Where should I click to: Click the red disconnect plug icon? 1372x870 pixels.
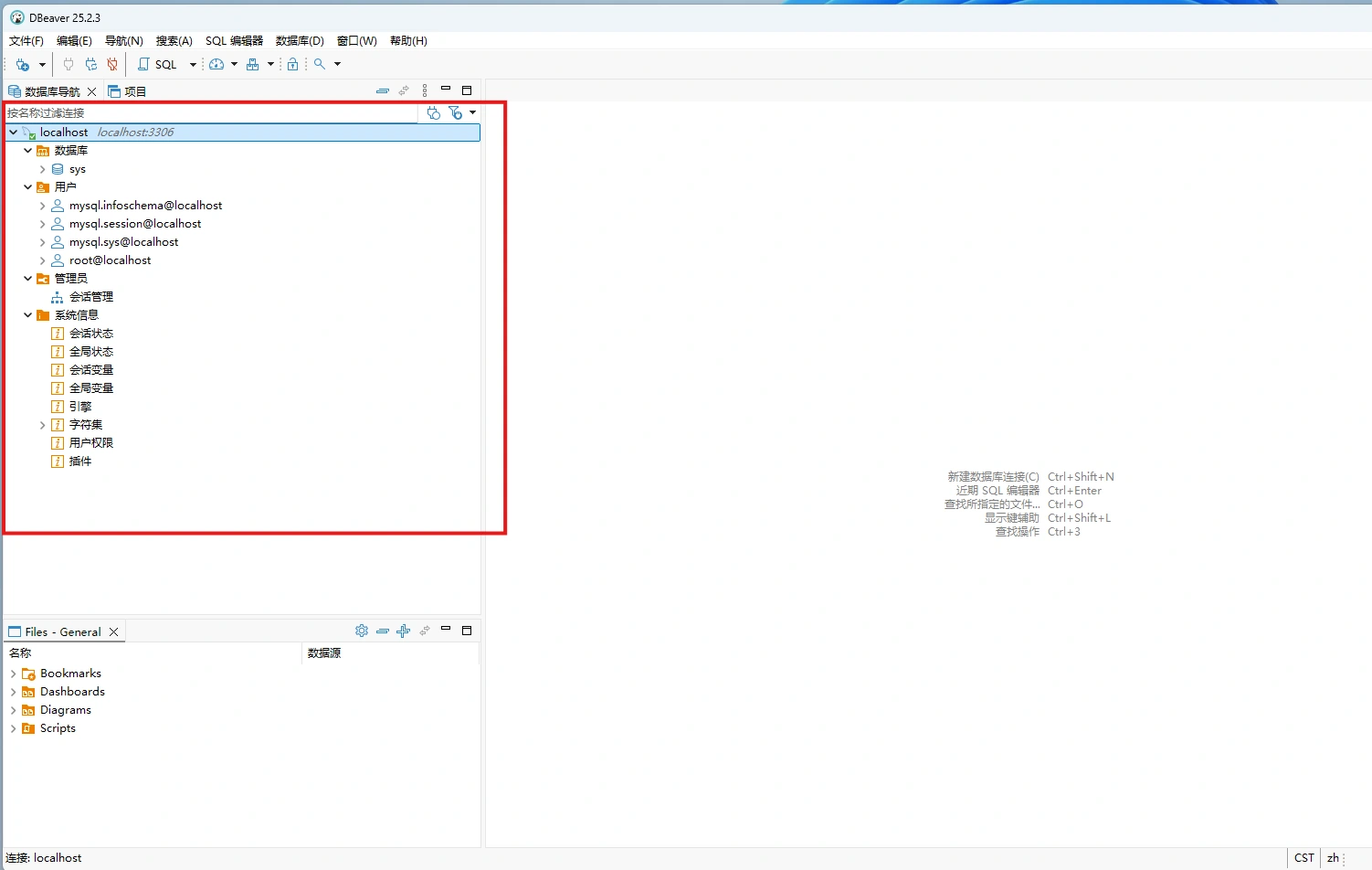(x=112, y=64)
